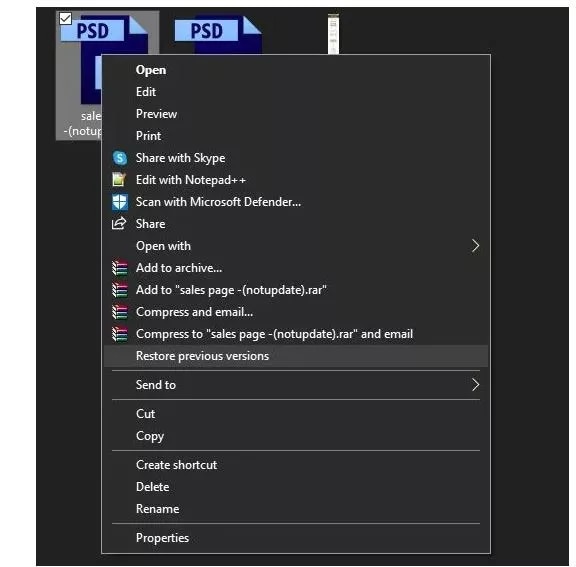
Task: Click the Skype icon in context menu
Action: pyautogui.click(x=120, y=158)
